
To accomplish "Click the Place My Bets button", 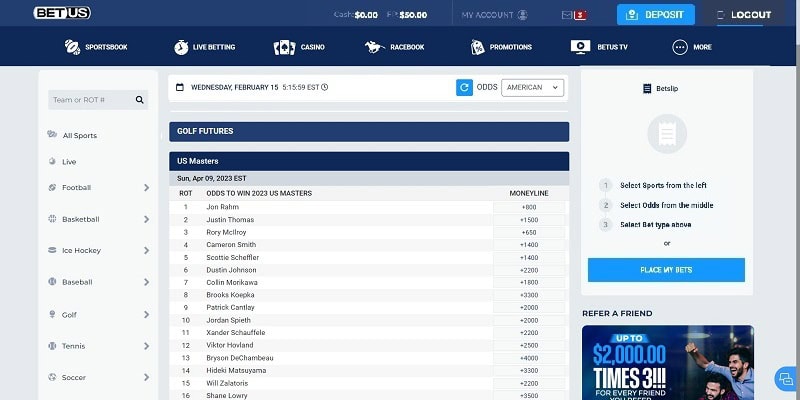I will click(x=666, y=270).
